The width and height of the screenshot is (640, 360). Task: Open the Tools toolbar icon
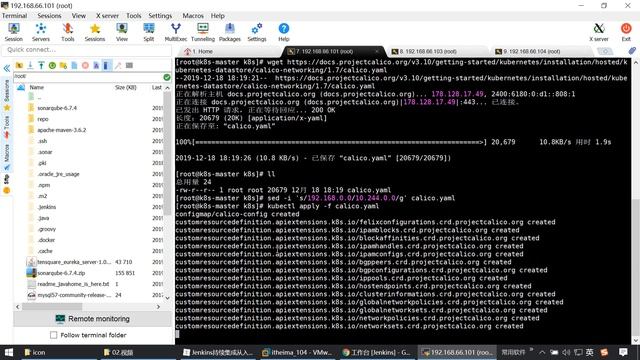coord(68,32)
